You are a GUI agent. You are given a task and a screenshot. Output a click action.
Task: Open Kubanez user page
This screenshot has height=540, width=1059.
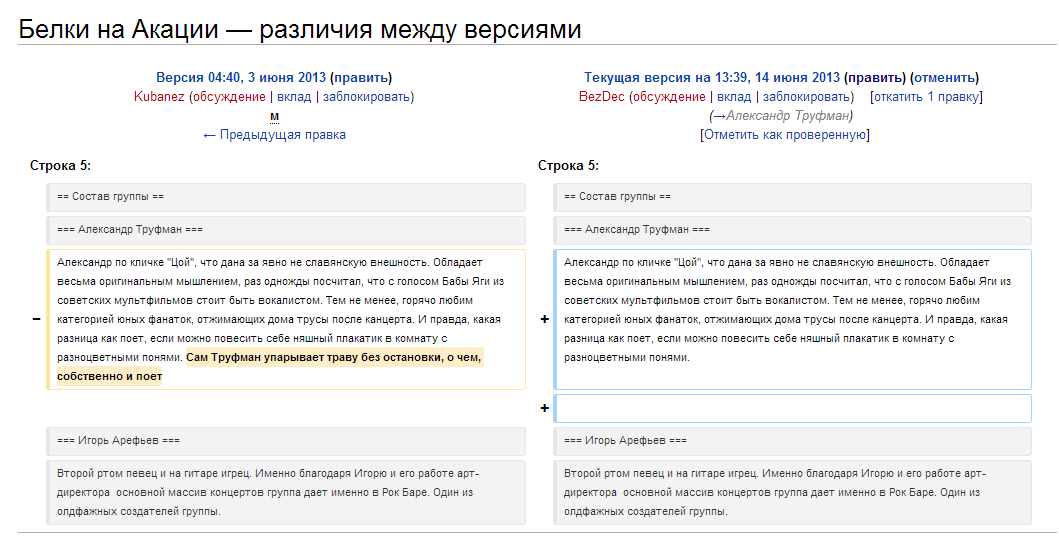tap(160, 97)
